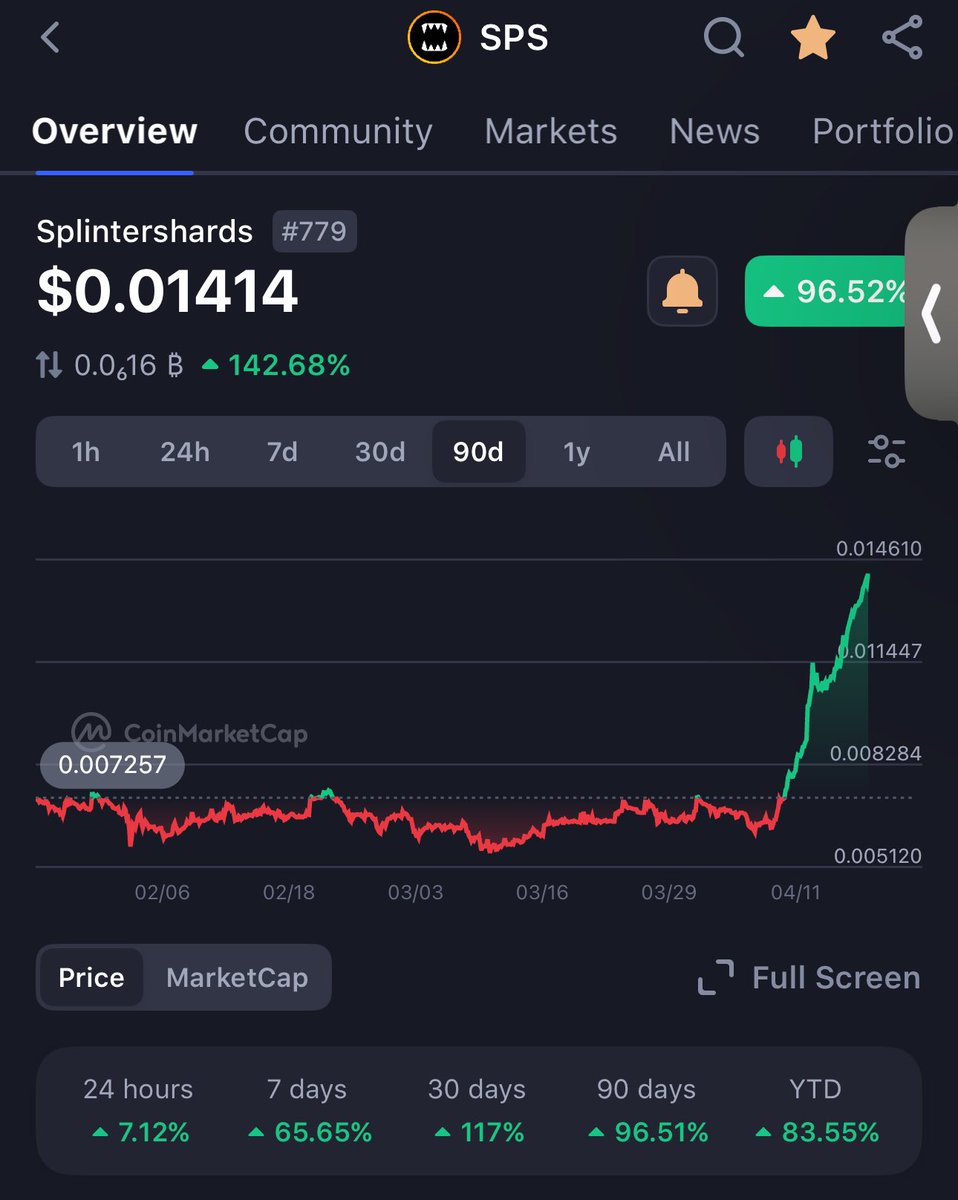Tap the 02/06 date on chart axis
This screenshot has width=958, height=1200.
pyautogui.click(x=162, y=892)
